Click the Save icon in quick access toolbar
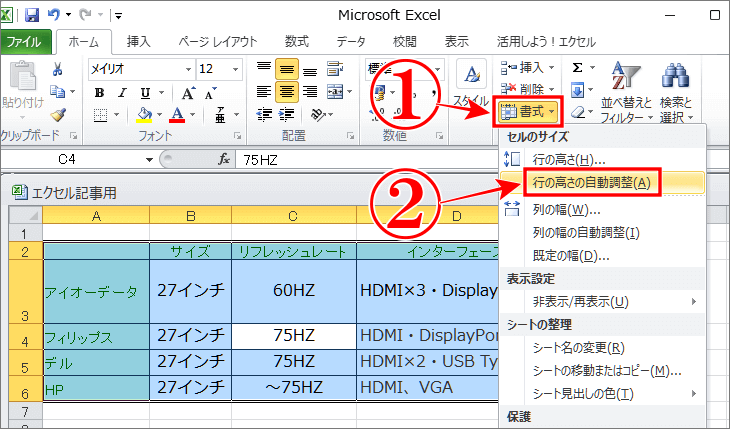The image size is (730, 429). click(x=32, y=15)
